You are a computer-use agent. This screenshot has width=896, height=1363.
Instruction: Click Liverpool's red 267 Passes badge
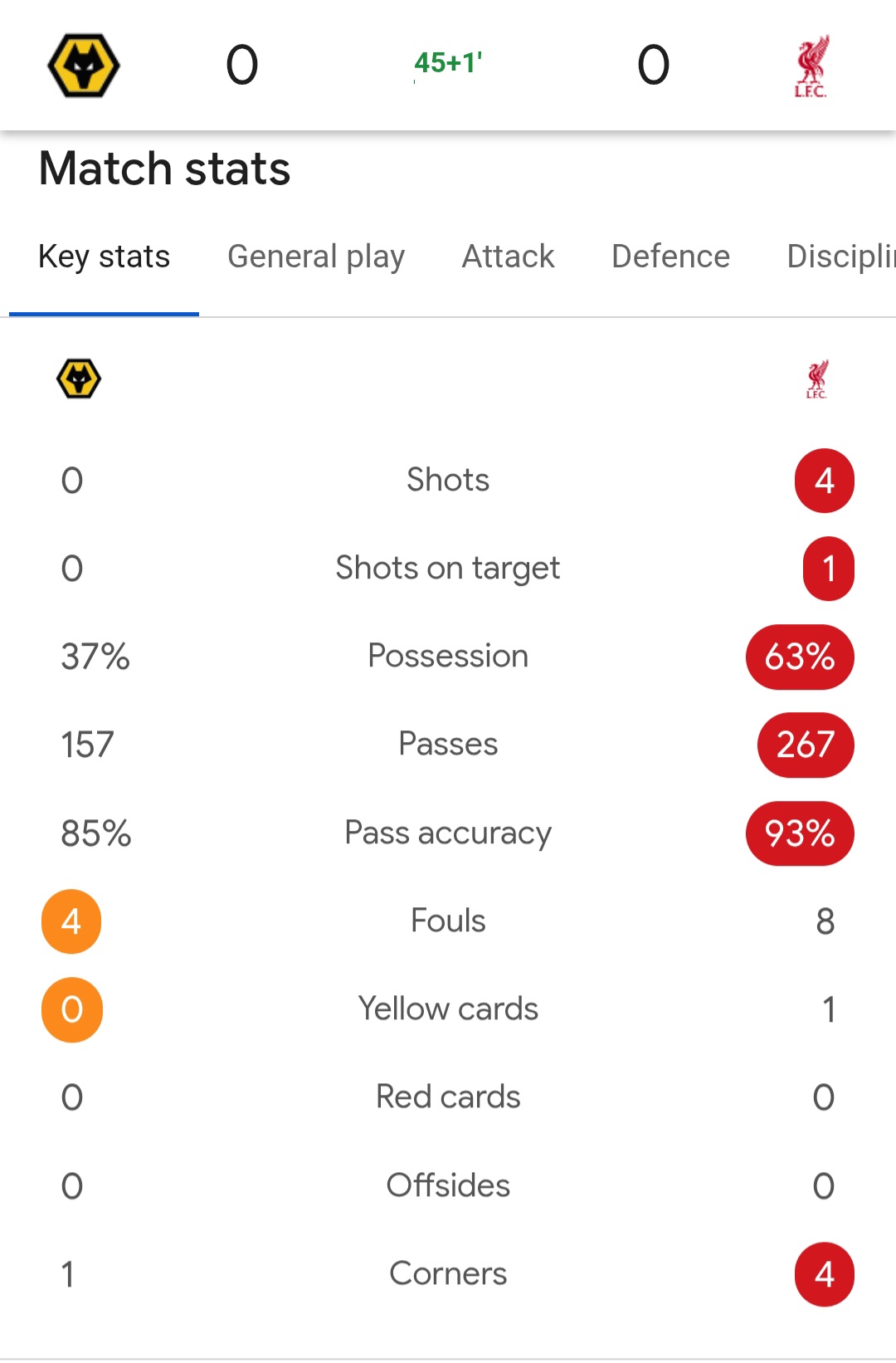point(805,745)
